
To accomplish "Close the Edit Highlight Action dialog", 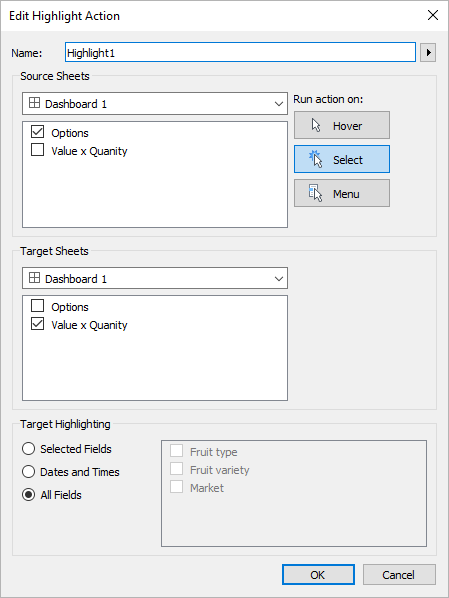I will (x=433, y=15).
